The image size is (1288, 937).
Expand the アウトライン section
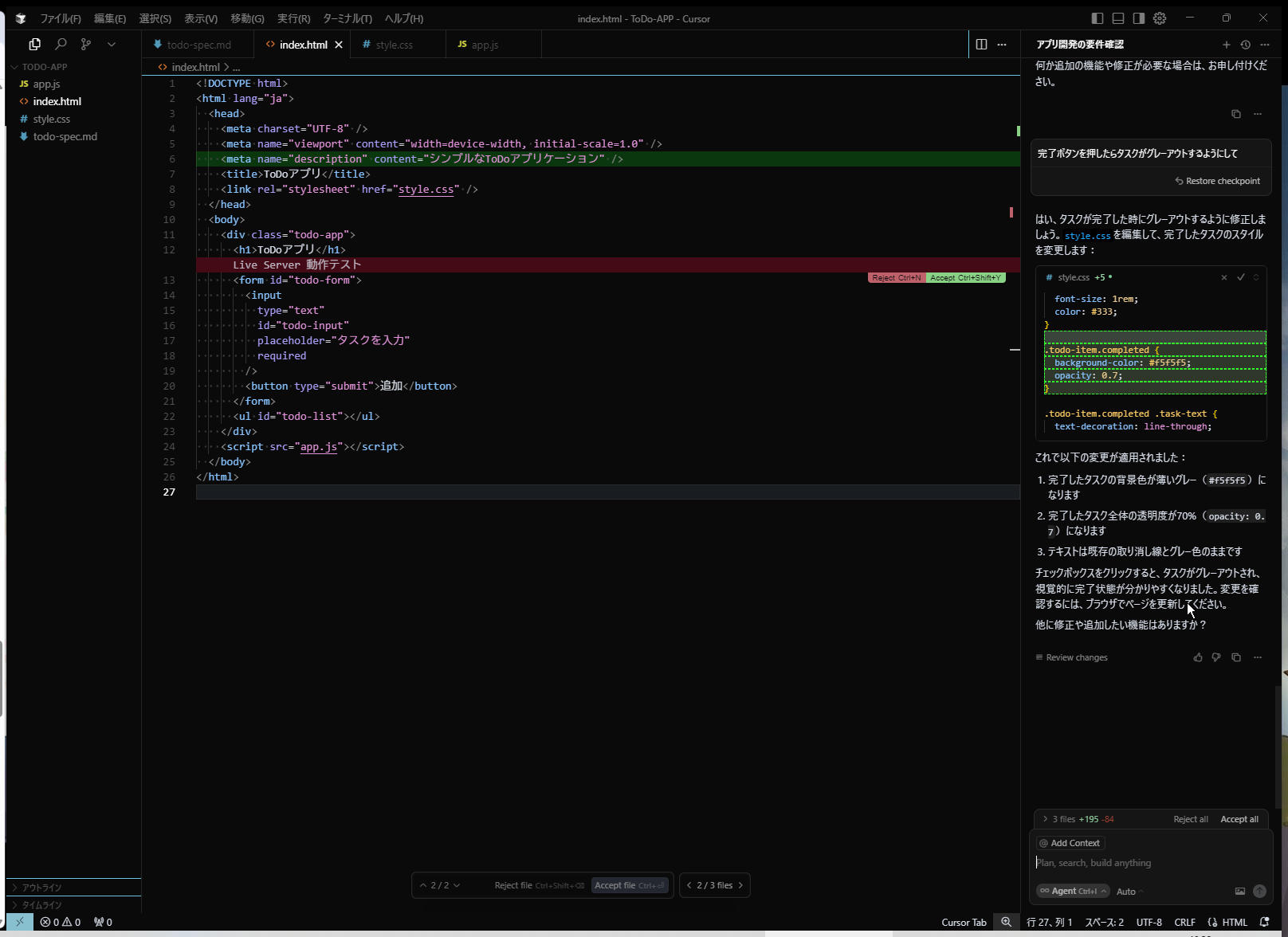[41, 888]
